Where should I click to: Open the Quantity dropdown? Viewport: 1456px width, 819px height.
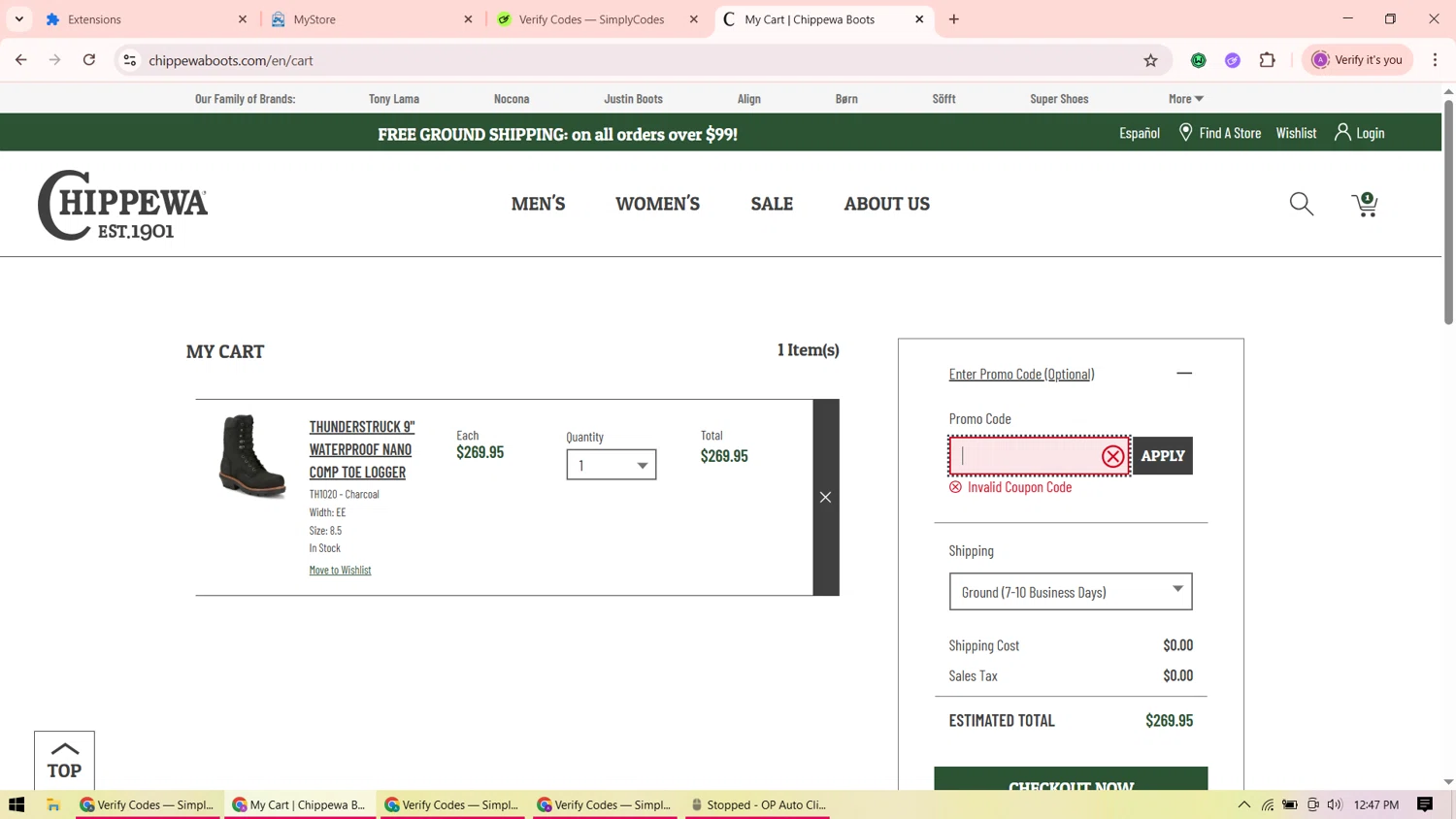[612, 465]
